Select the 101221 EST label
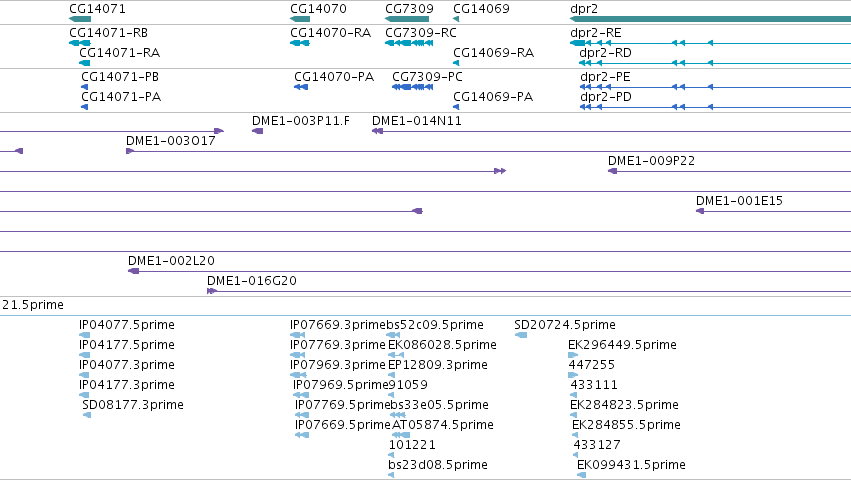Image resolution: width=851 pixels, height=480 pixels. [x=412, y=445]
